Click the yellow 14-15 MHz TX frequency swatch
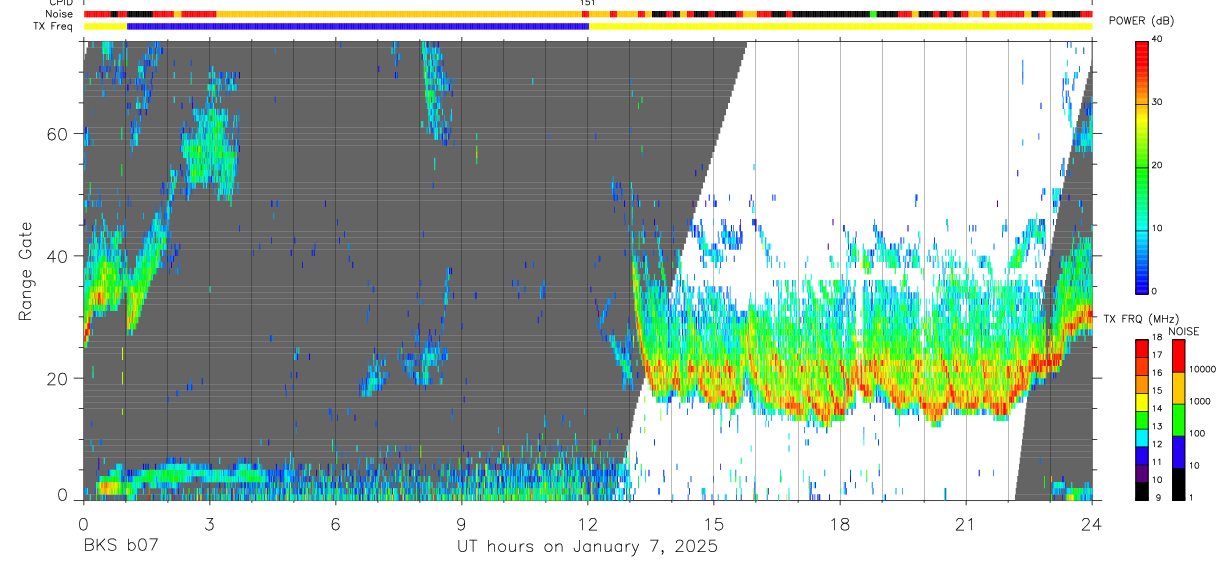The height and width of the screenshot is (567, 1228). (1141, 400)
